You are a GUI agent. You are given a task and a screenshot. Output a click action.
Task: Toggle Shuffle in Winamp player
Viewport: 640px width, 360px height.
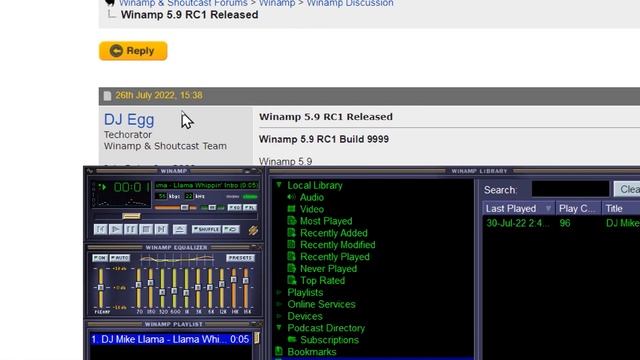coord(206,229)
